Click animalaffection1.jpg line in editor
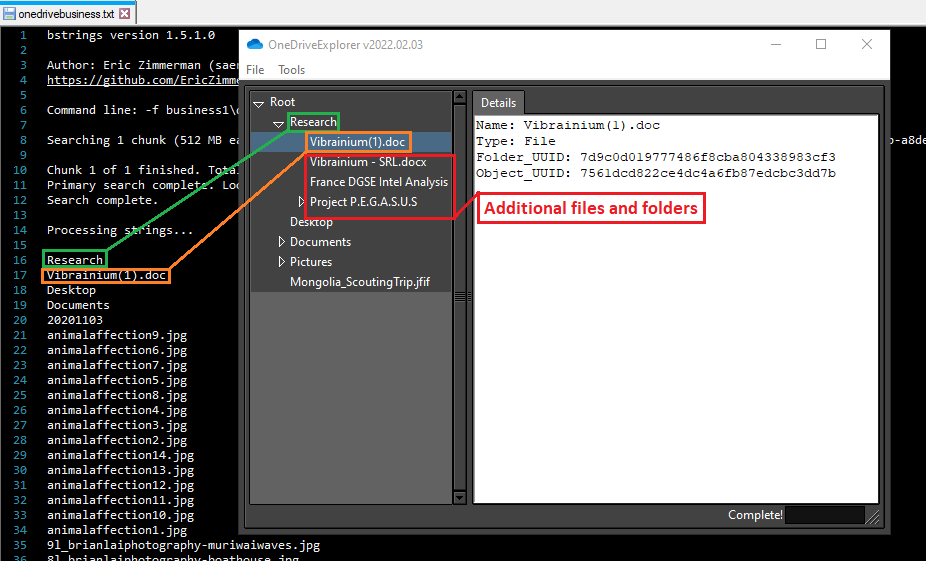The height and width of the screenshot is (561, 926). click(x=117, y=530)
